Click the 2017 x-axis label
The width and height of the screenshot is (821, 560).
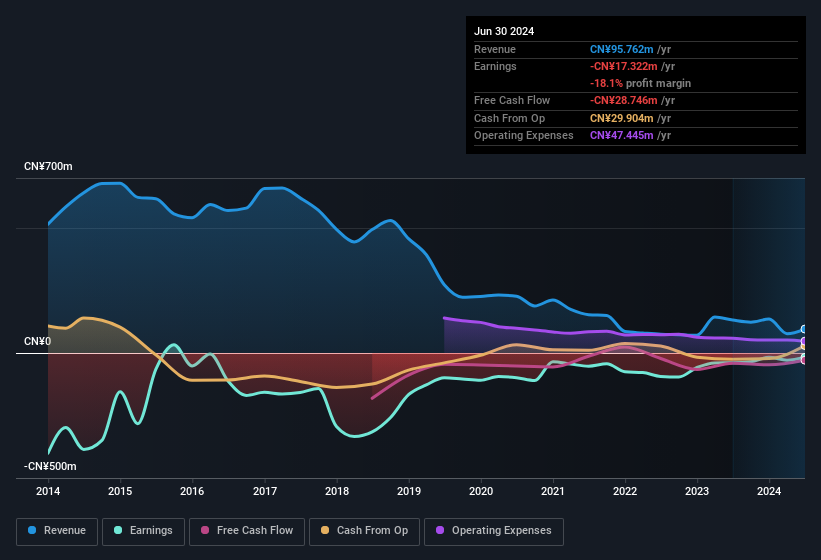tap(264, 491)
